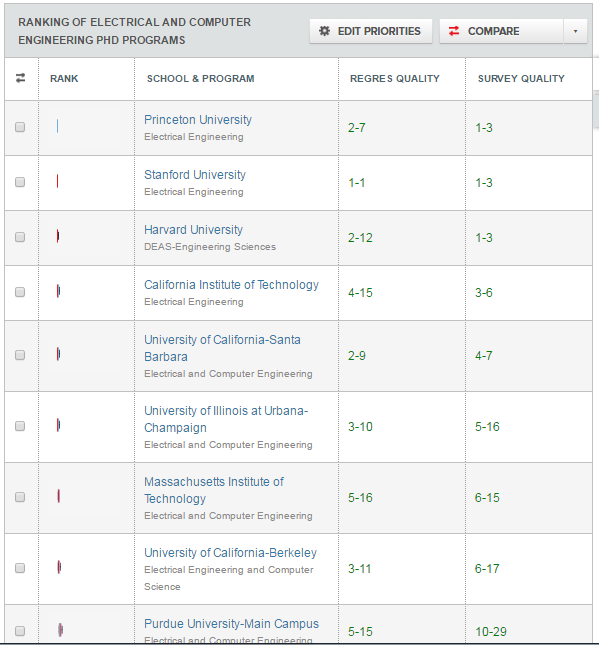Image resolution: width=599 pixels, height=645 pixels.
Task: Click Harvard's rank range bar
Action: [58, 236]
